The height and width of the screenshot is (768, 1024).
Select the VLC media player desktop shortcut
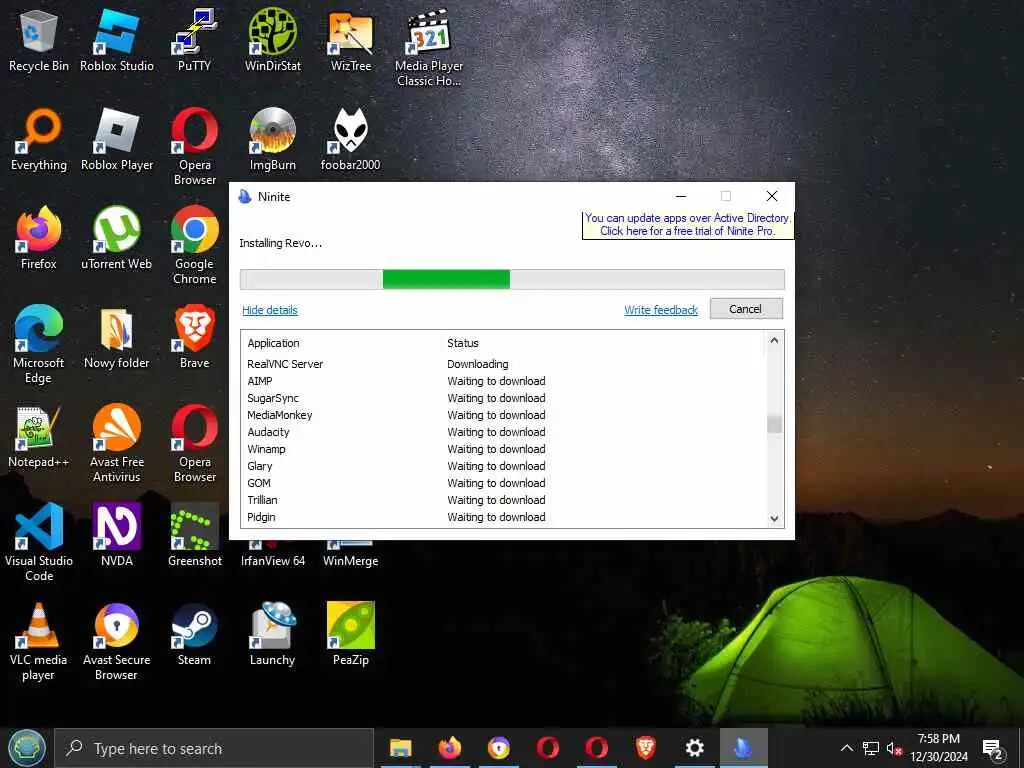pos(39,641)
